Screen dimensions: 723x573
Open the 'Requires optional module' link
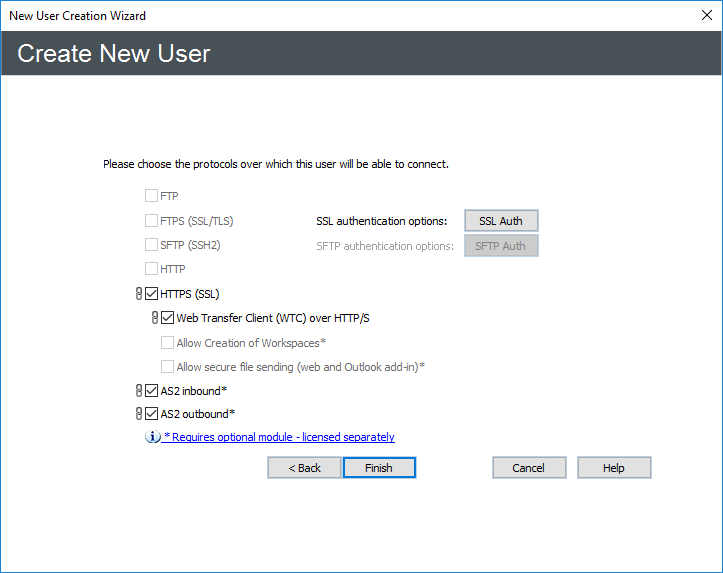tap(279, 437)
